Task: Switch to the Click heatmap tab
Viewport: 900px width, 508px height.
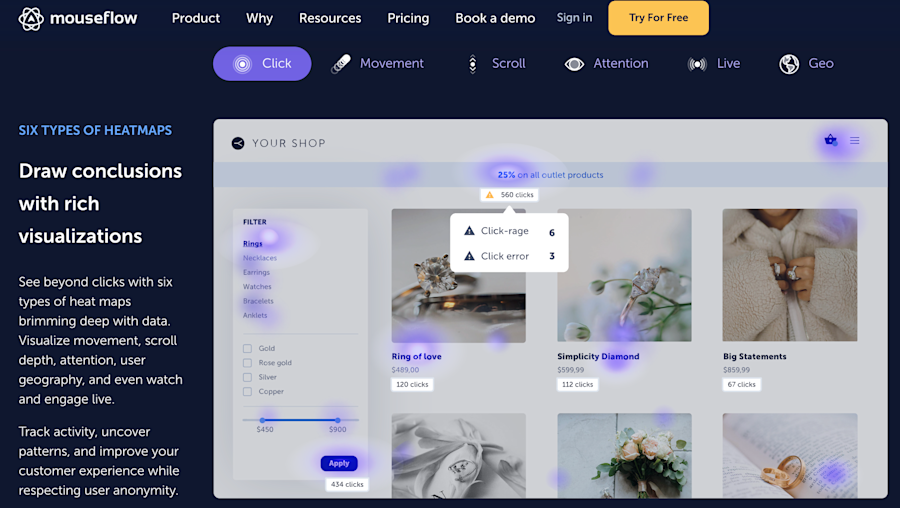Action: (x=262, y=64)
